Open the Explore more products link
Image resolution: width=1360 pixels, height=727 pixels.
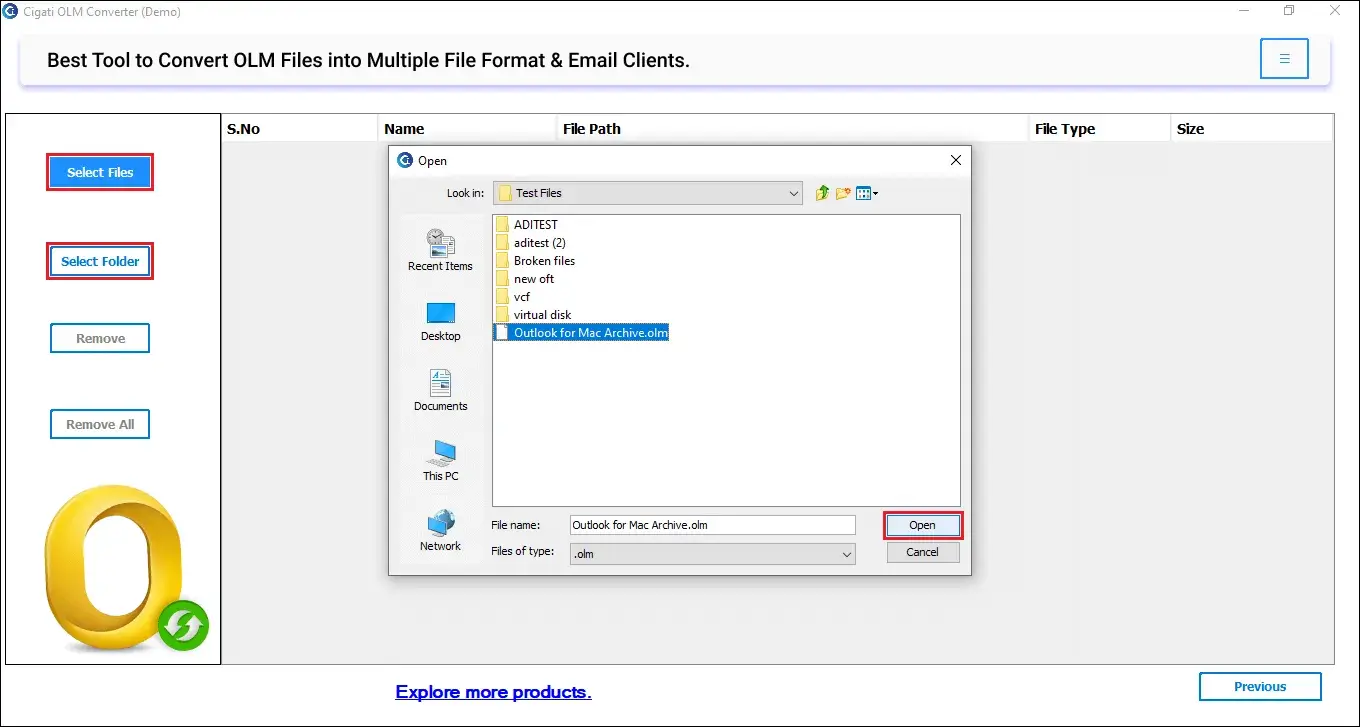(493, 692)
